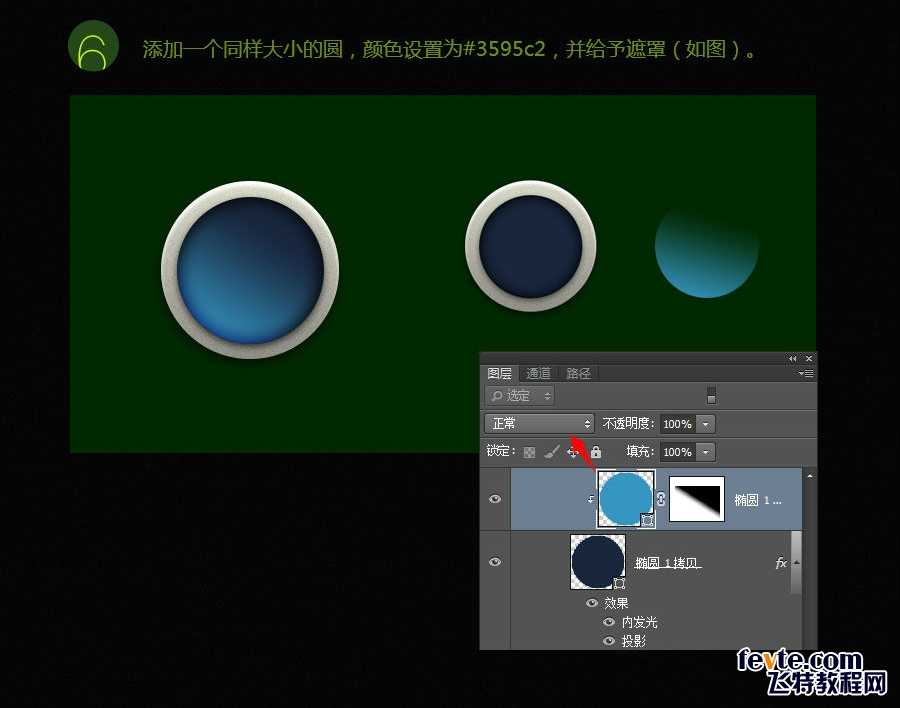
Task: Open the Layers panel flyout menu icon
Action: pos(806,372)
